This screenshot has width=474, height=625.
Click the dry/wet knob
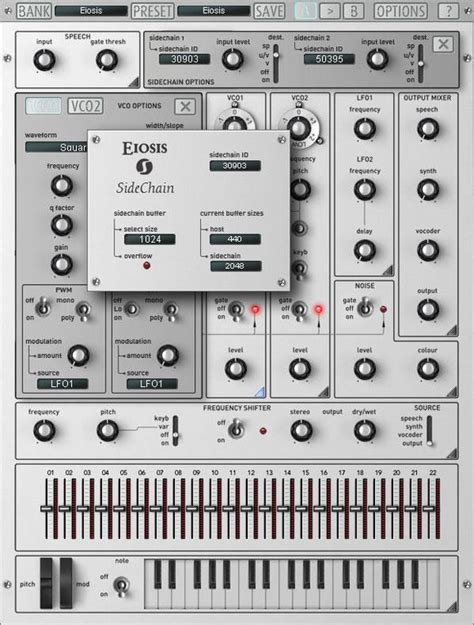tap(364, 430)
